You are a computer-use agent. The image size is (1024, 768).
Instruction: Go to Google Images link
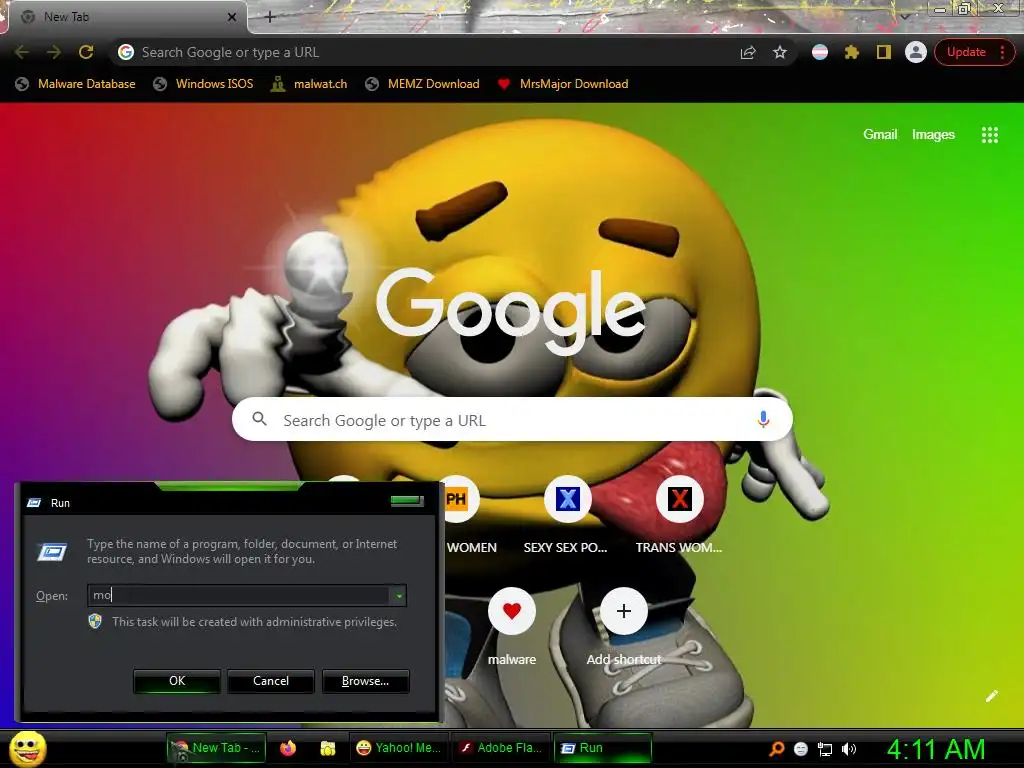pyautogui.click(x=933, y=135)
